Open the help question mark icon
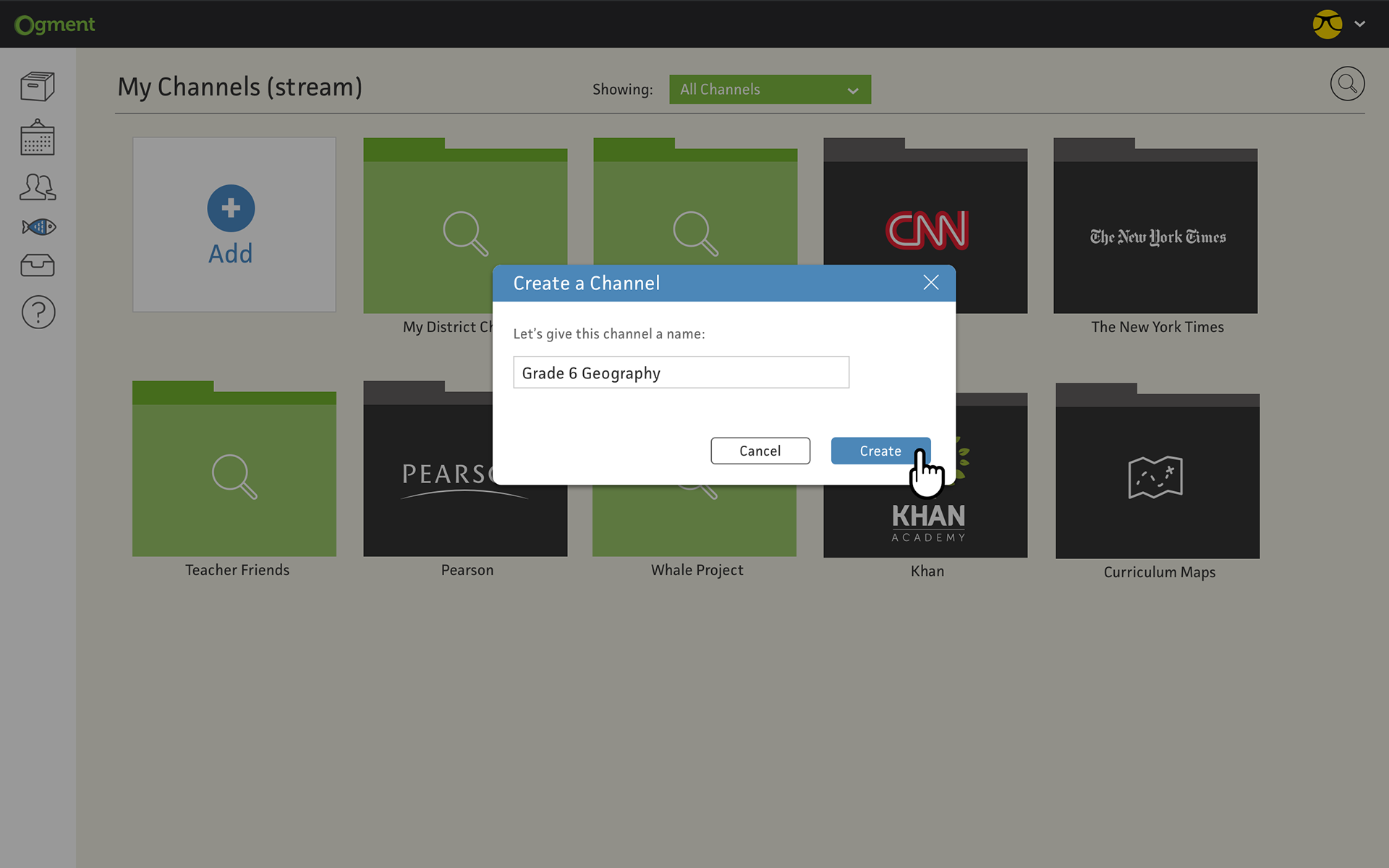 click(38, 312)
